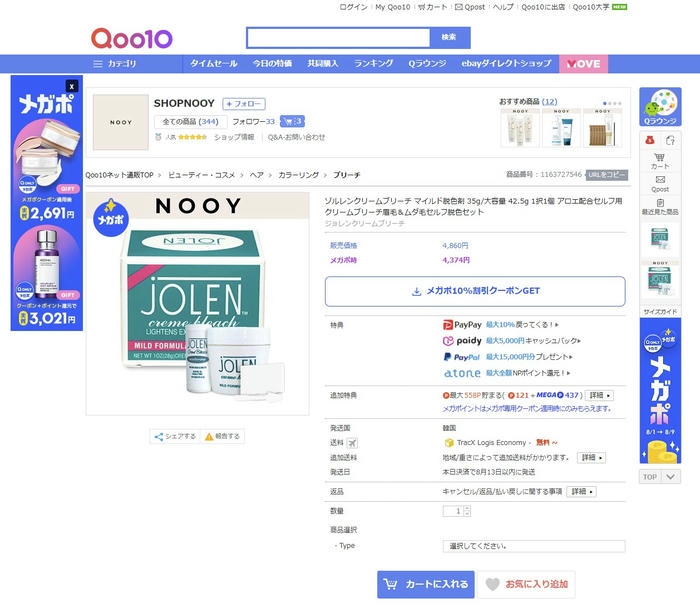The image size is (700, 608).
Task: Click into the top search field
Action: click(x=338, y=37)
